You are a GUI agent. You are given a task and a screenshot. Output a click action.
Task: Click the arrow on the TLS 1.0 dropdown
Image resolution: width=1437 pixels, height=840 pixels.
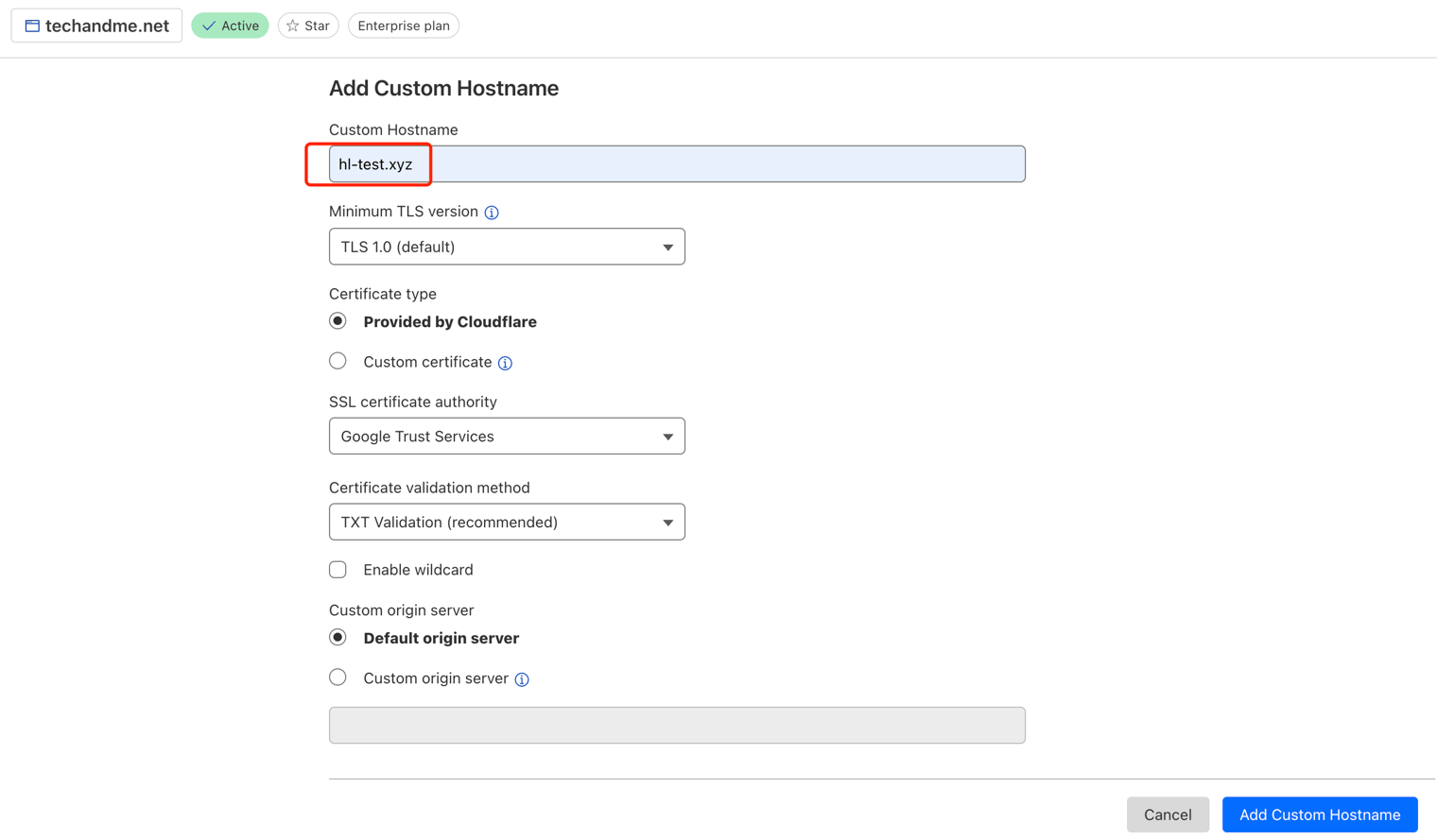coord(667,248)
